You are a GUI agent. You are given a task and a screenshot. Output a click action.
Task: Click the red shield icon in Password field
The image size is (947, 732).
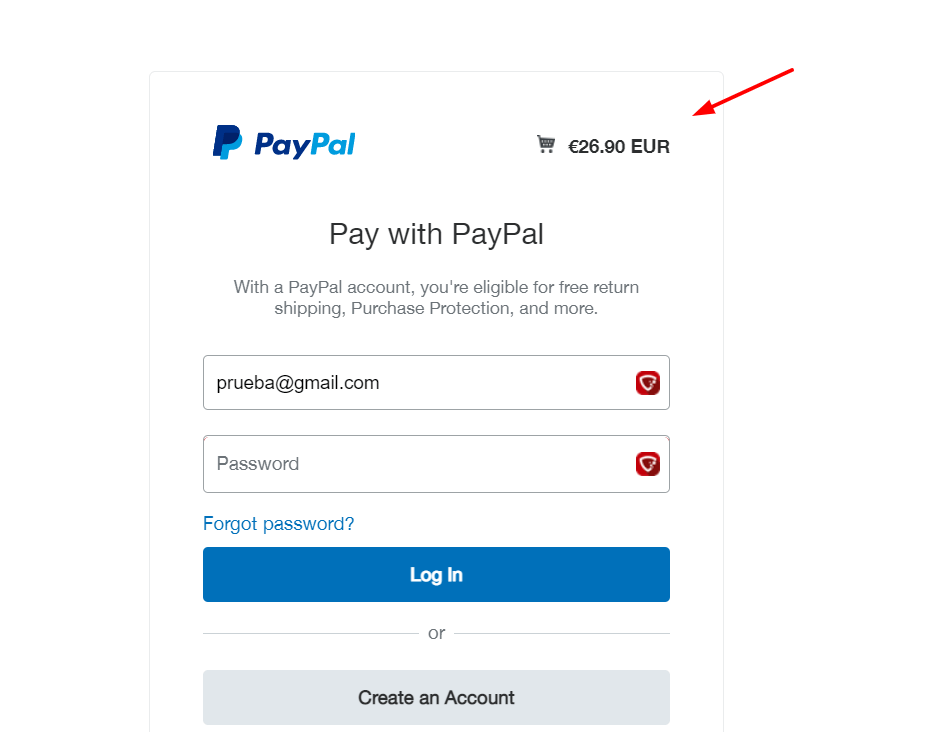pyautogui.click(x=647, y=464)
